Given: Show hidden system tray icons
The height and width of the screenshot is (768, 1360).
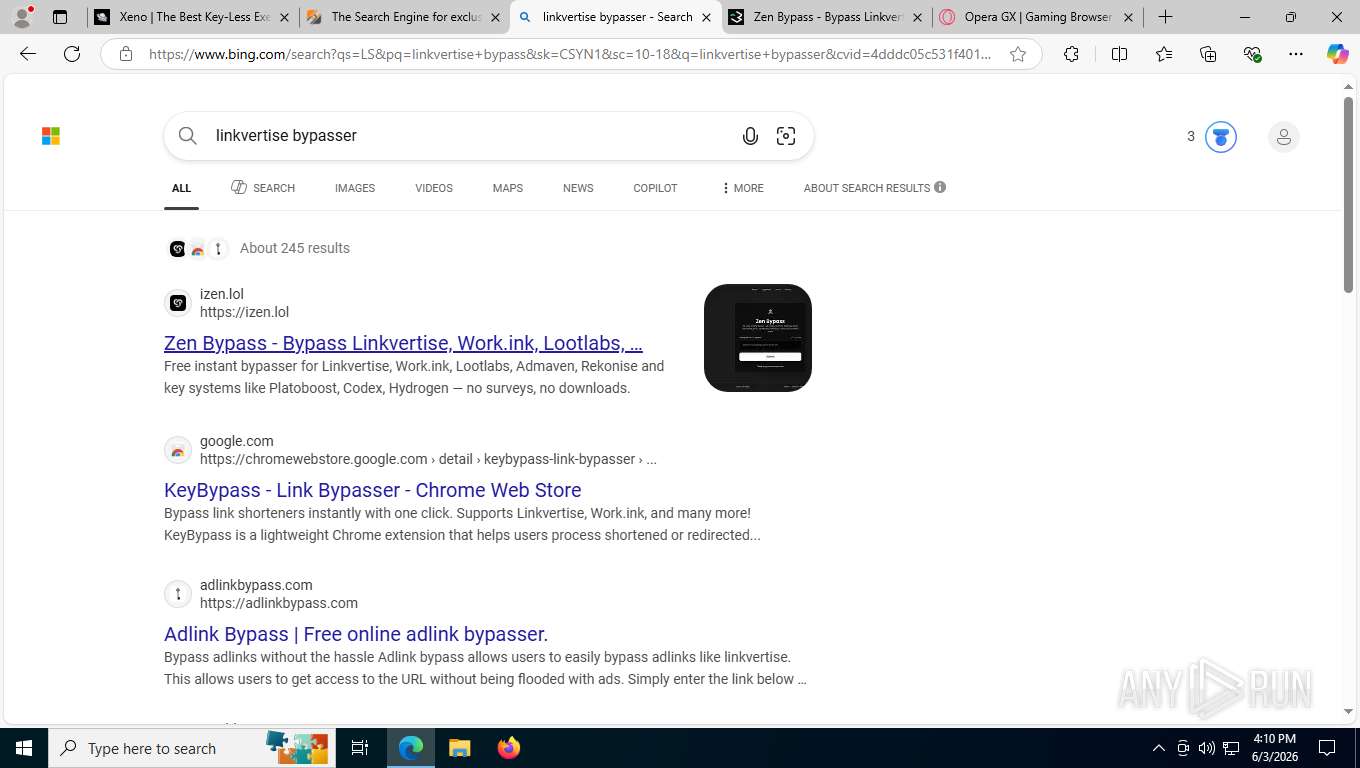Looking at the screenshot, I should [x=1159, y=748].
